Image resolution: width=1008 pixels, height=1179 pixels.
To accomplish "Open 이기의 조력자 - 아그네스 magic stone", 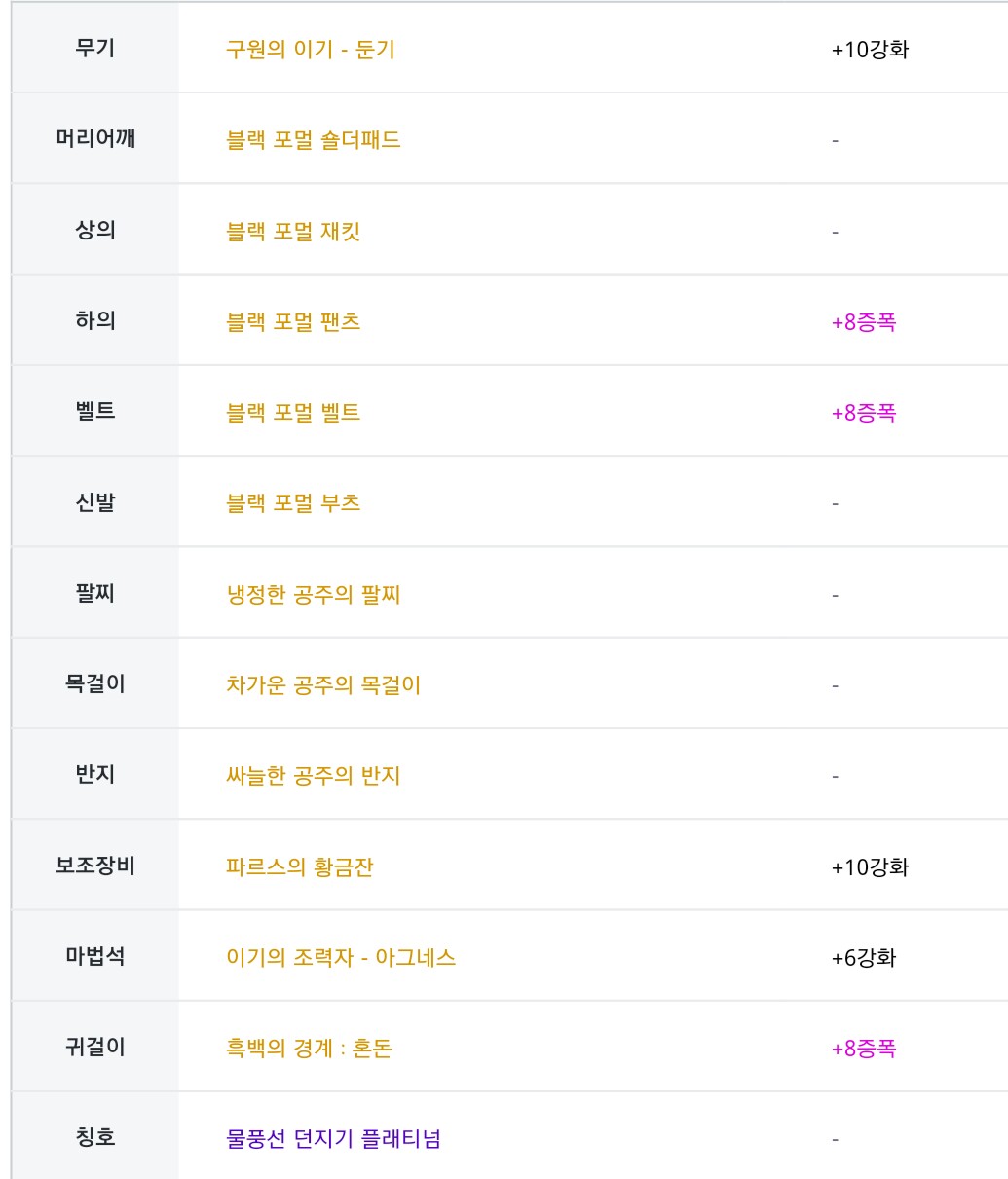I will coord(341,957).
